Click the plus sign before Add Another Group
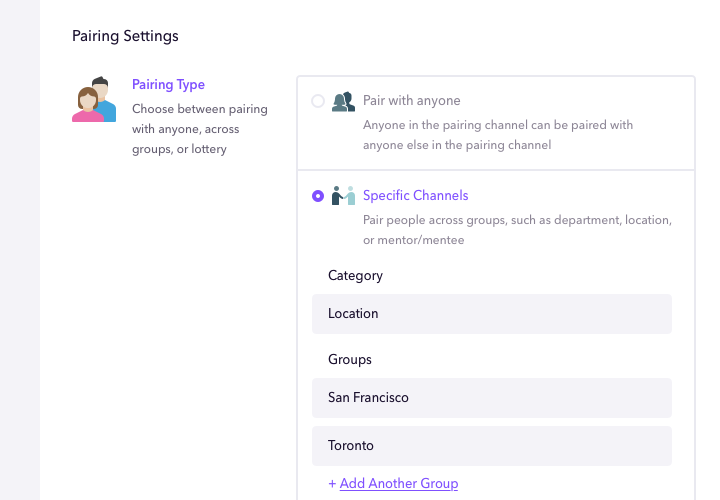This screenshot has height=500, width=720. pos(332,483)
